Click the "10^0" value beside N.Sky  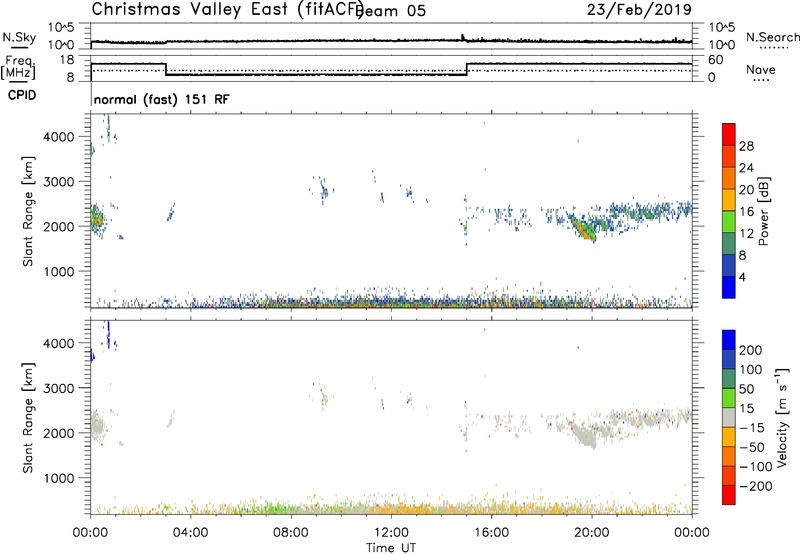click(x=63, y=45)
